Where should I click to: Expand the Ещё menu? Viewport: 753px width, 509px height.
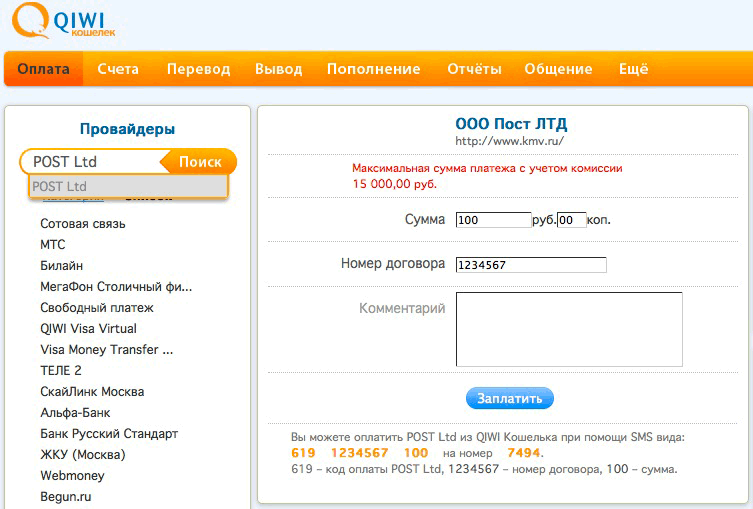click(633, 69)
